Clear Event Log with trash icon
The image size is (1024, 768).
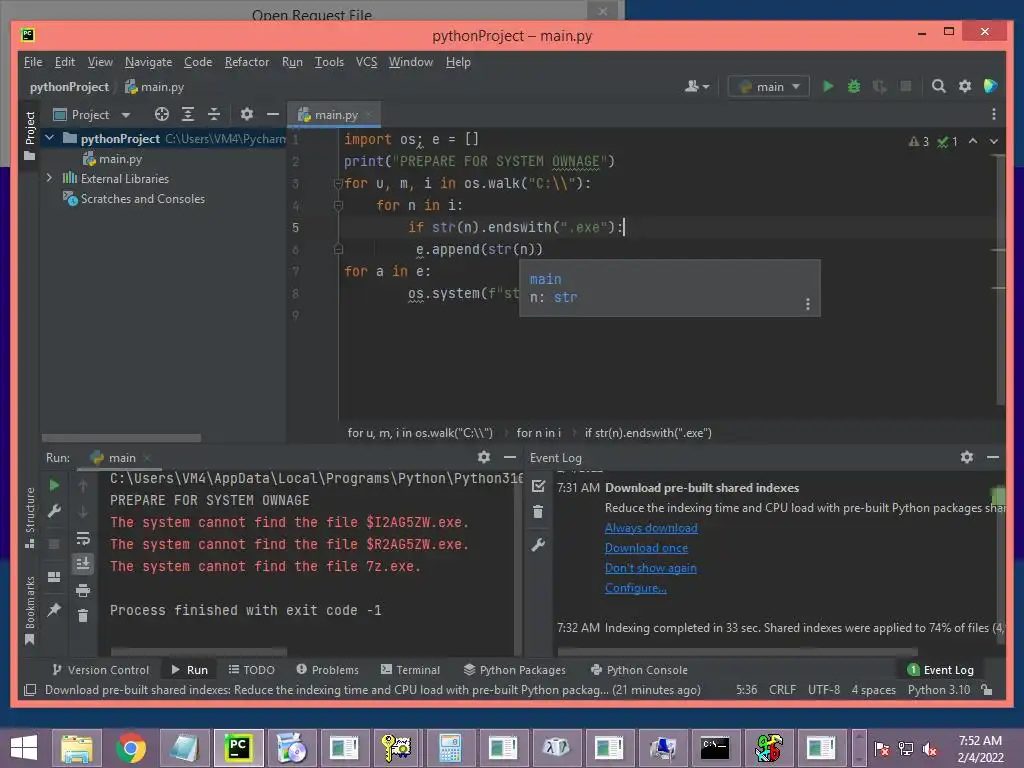538,512
